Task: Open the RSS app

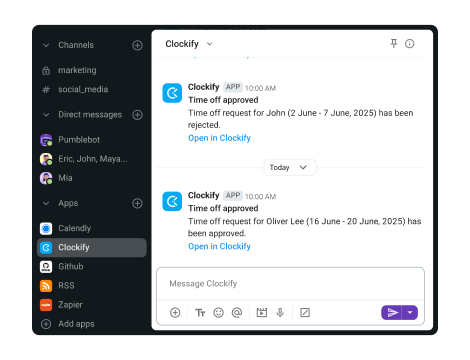Action: pyautogui.click(x=92, y=286)
